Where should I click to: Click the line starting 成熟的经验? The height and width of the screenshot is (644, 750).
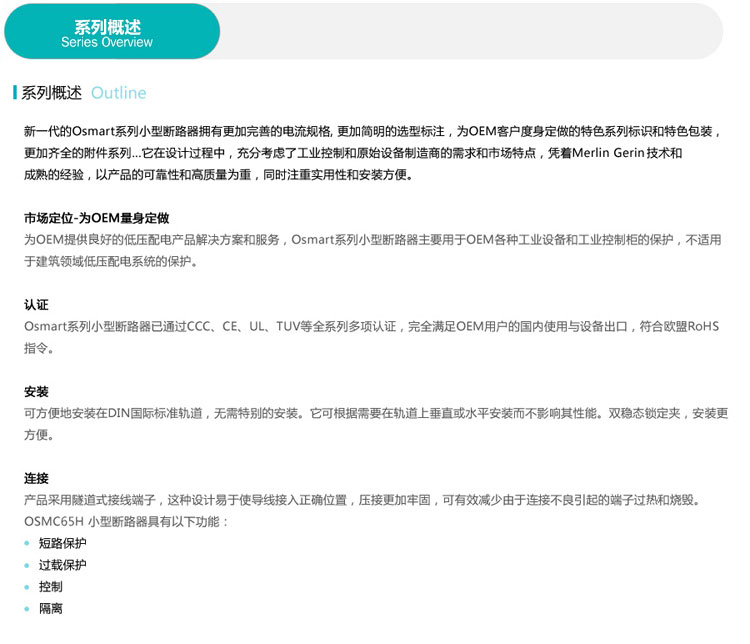point(219,175)
